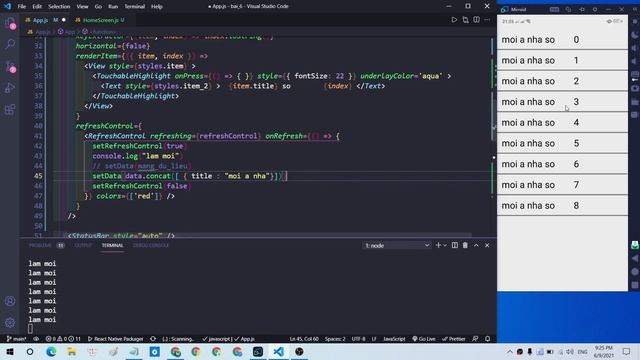The width and height of the screenshot is (640, 360).
Task: Click the Open Changes icon in editor toolbar
Action: [x=465, y=20]
